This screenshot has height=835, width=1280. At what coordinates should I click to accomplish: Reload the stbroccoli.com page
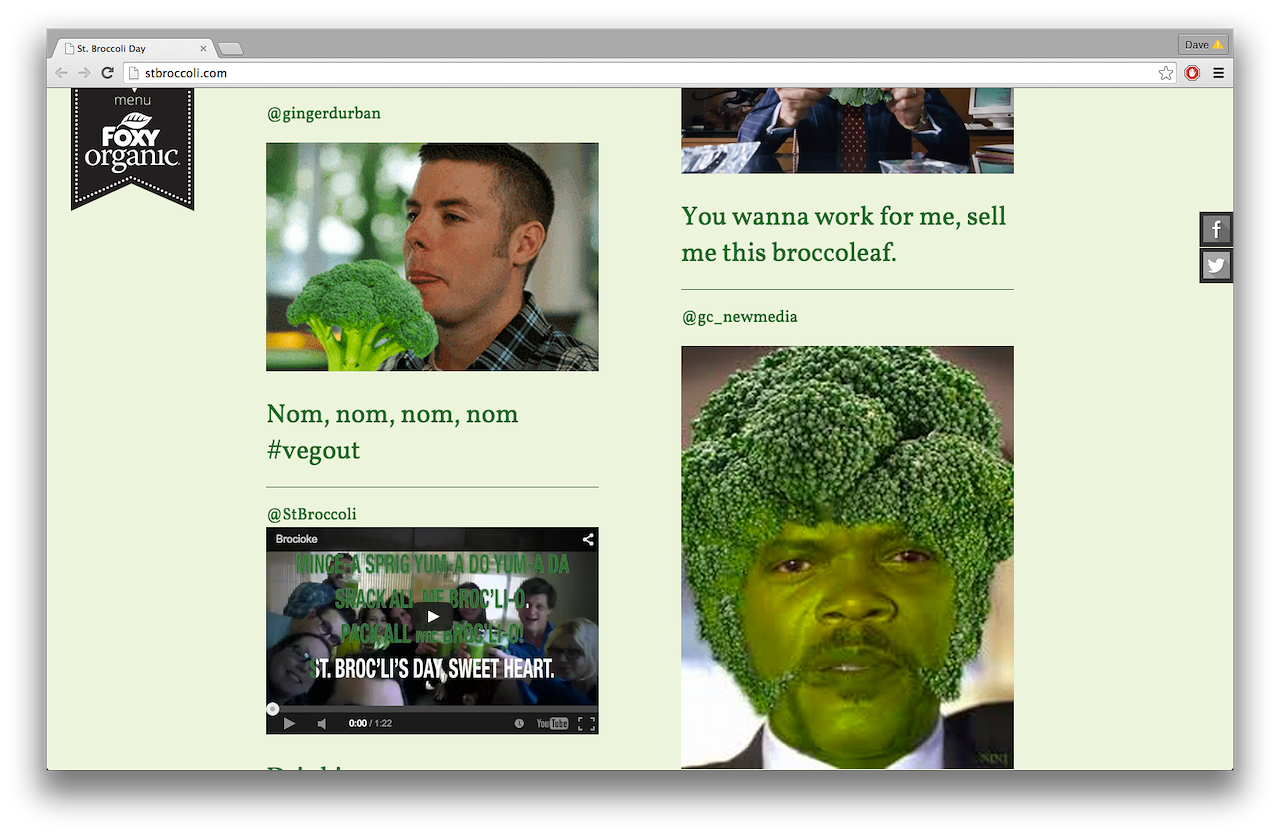pos(108,73)
